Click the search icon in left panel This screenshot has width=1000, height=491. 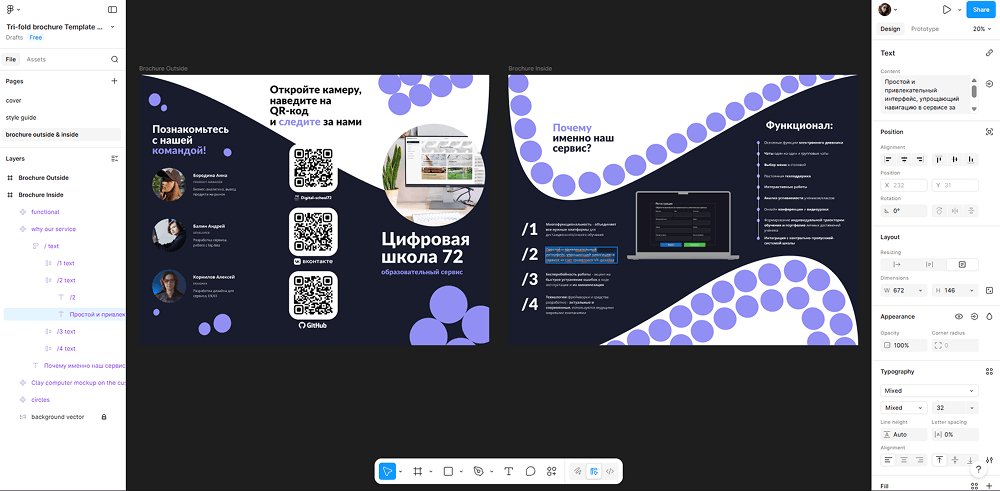(x=114, y=59)
